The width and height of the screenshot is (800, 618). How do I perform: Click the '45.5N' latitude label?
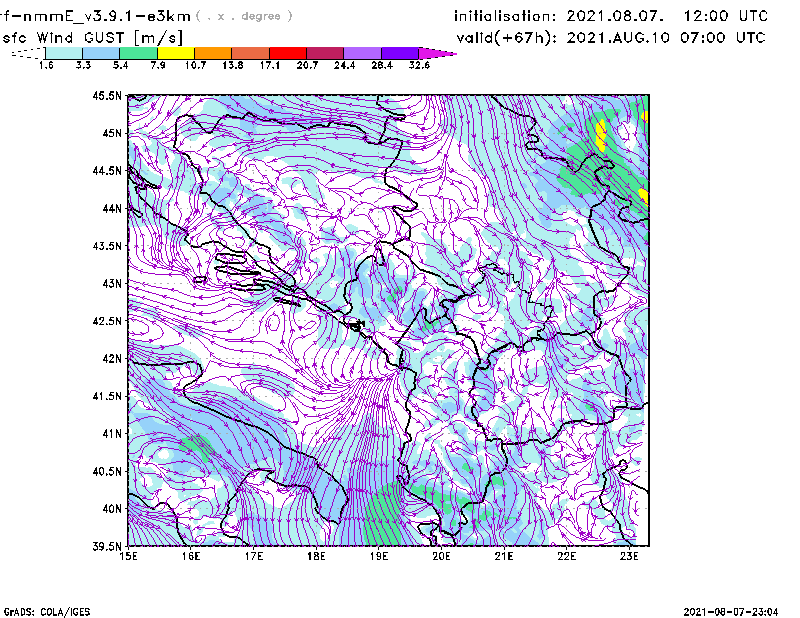[x=107, y=95]
